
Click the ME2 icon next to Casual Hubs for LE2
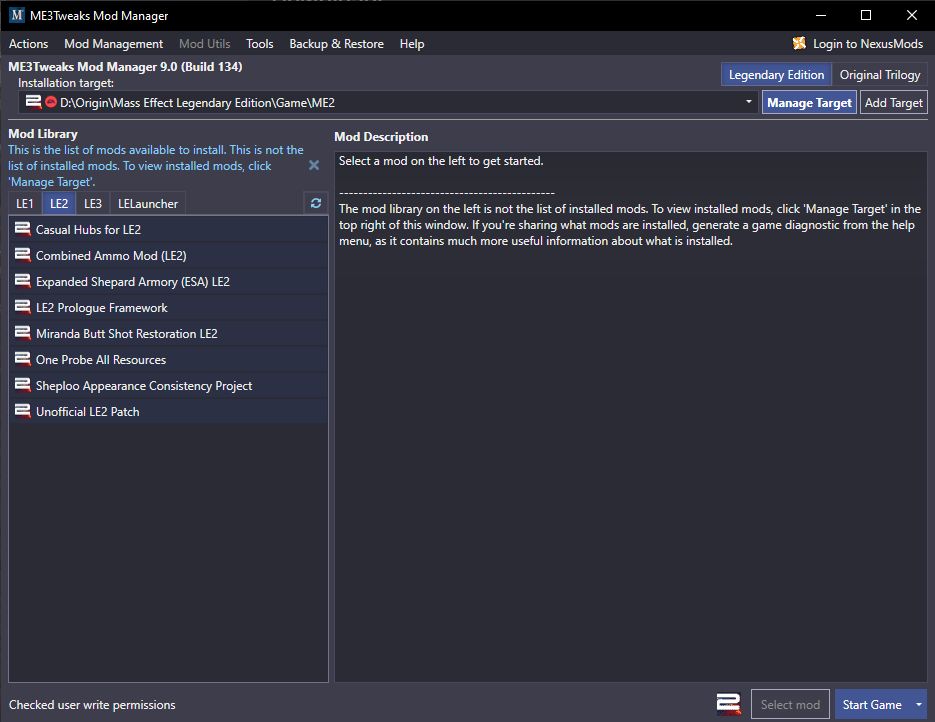23,229
